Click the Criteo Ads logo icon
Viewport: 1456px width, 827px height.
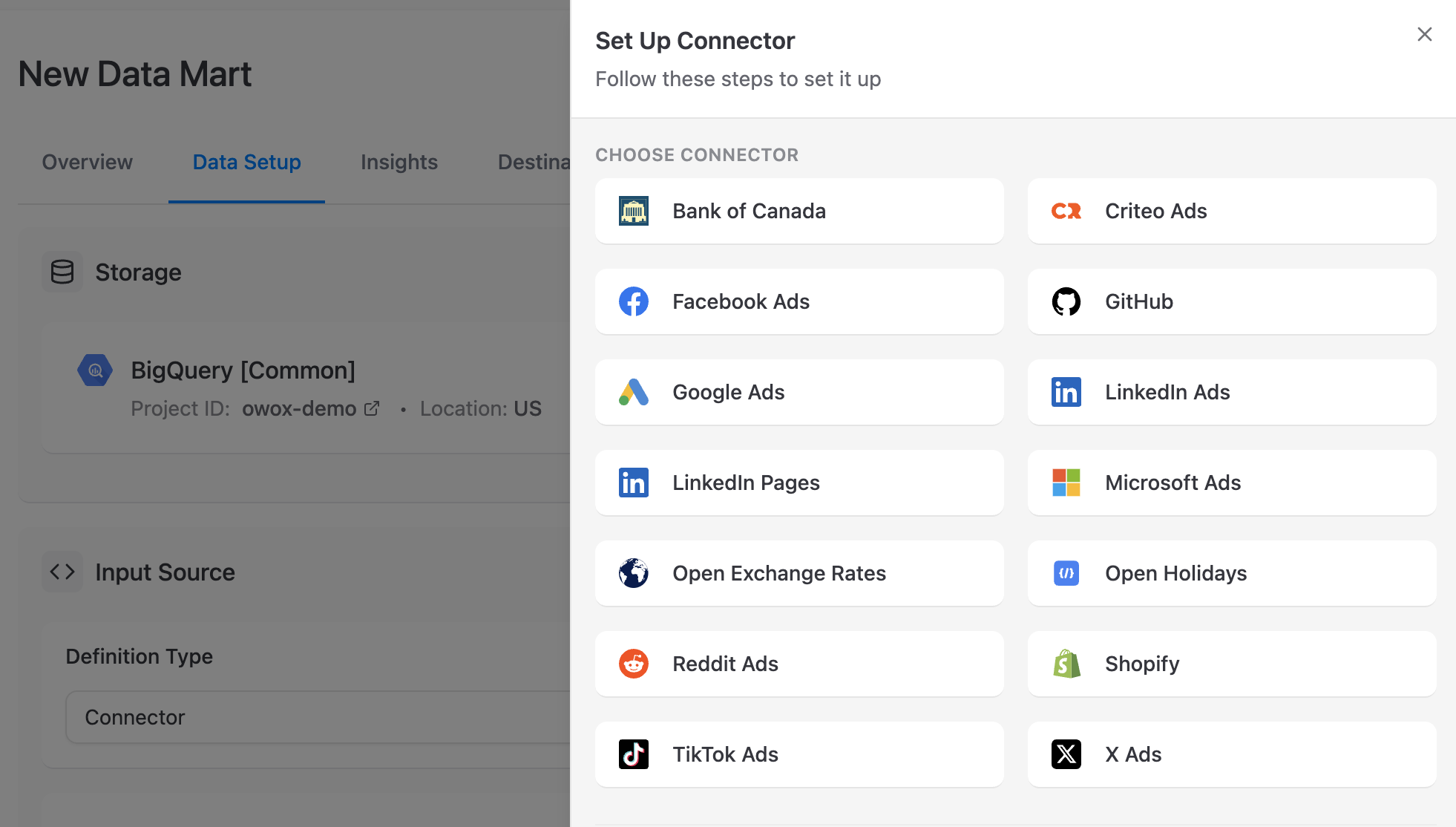coord(1066,211)
